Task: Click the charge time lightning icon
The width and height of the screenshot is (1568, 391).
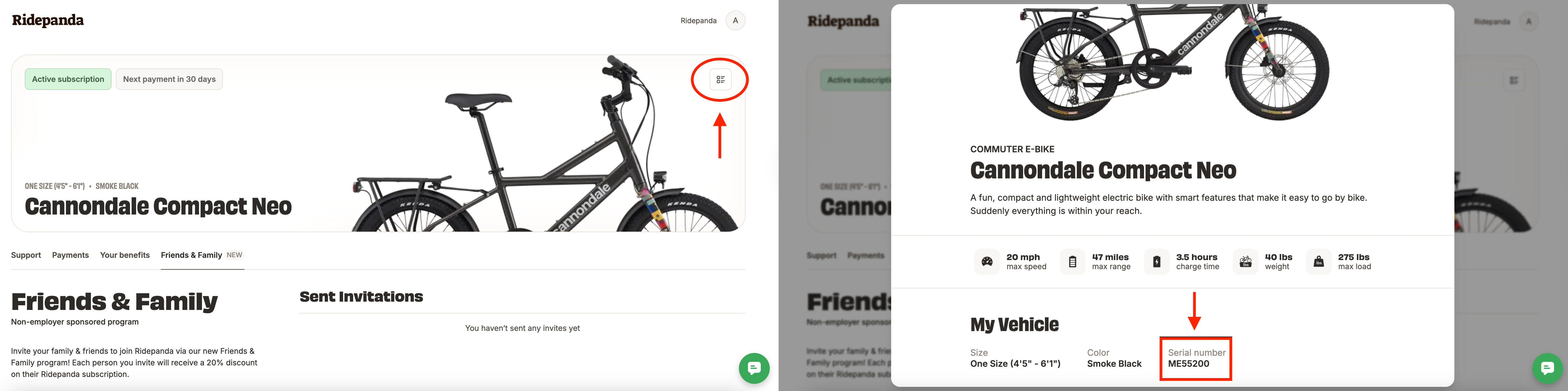Action: (1157, 261)
